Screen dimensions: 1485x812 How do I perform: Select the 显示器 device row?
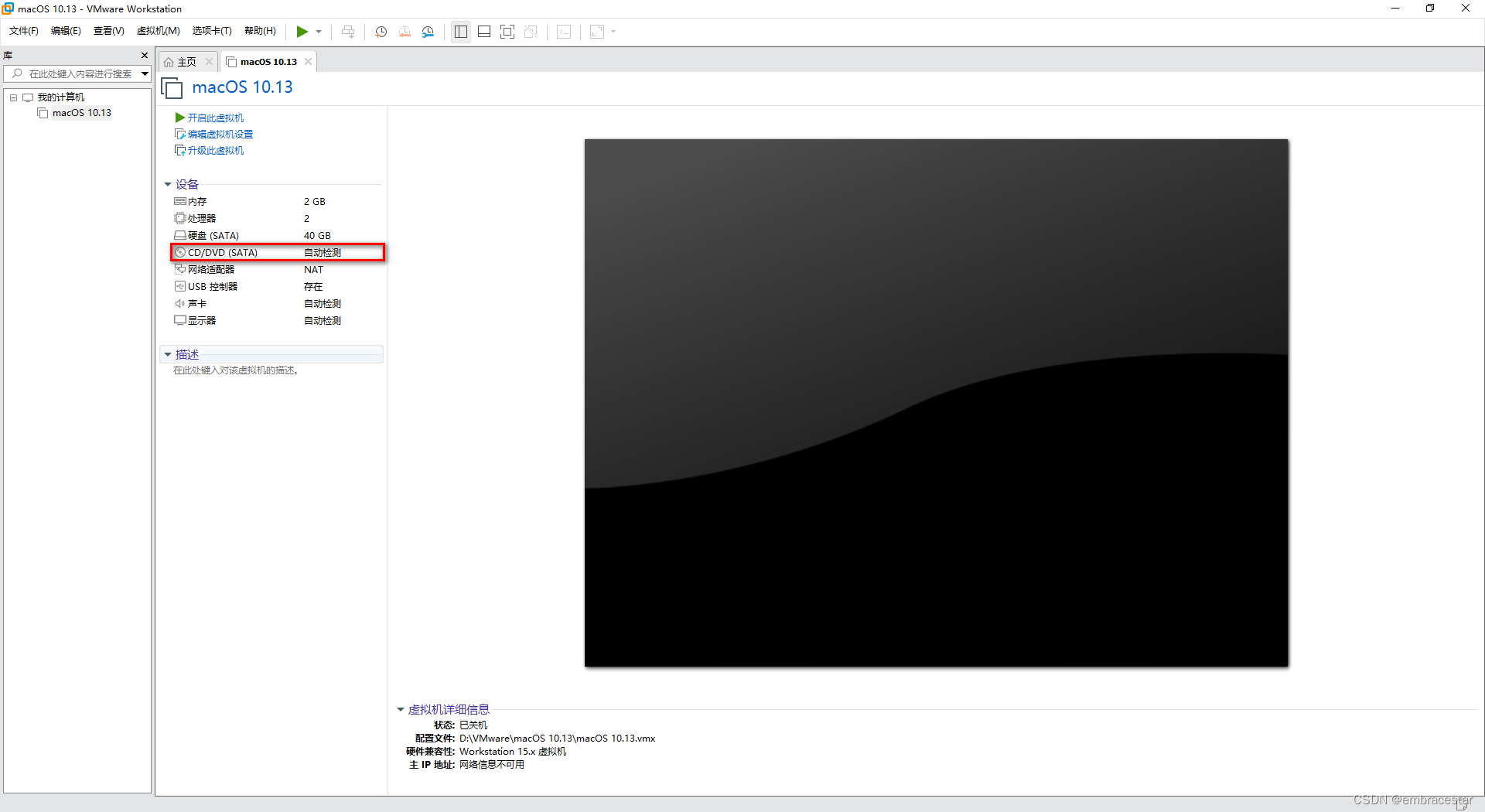pos(277,320)
